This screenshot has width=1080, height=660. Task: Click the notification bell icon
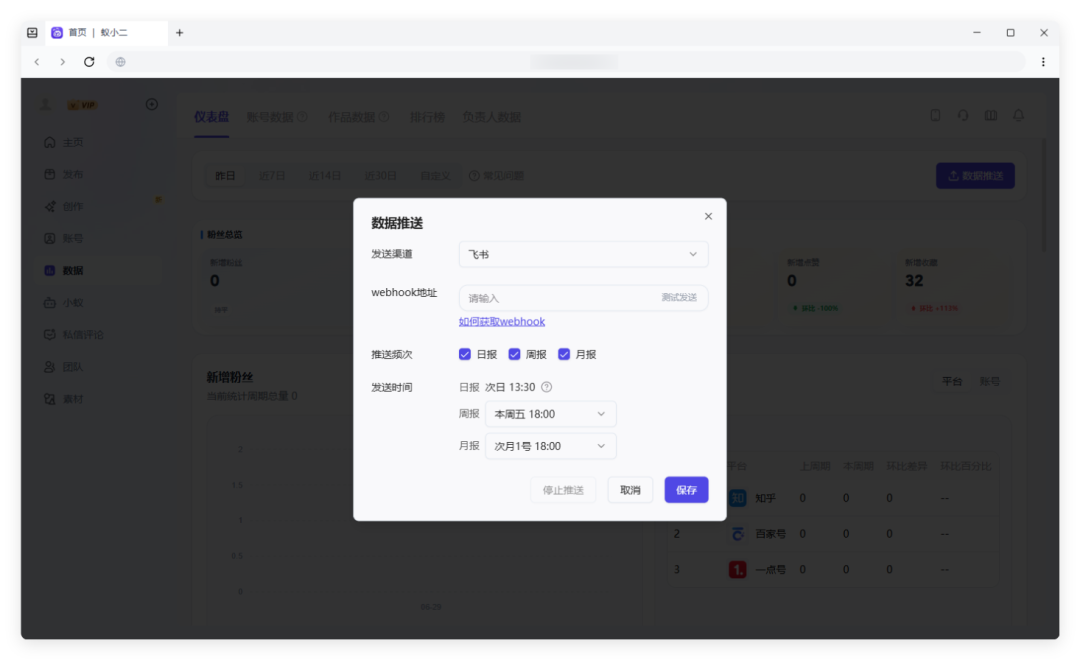point(1018,116)
